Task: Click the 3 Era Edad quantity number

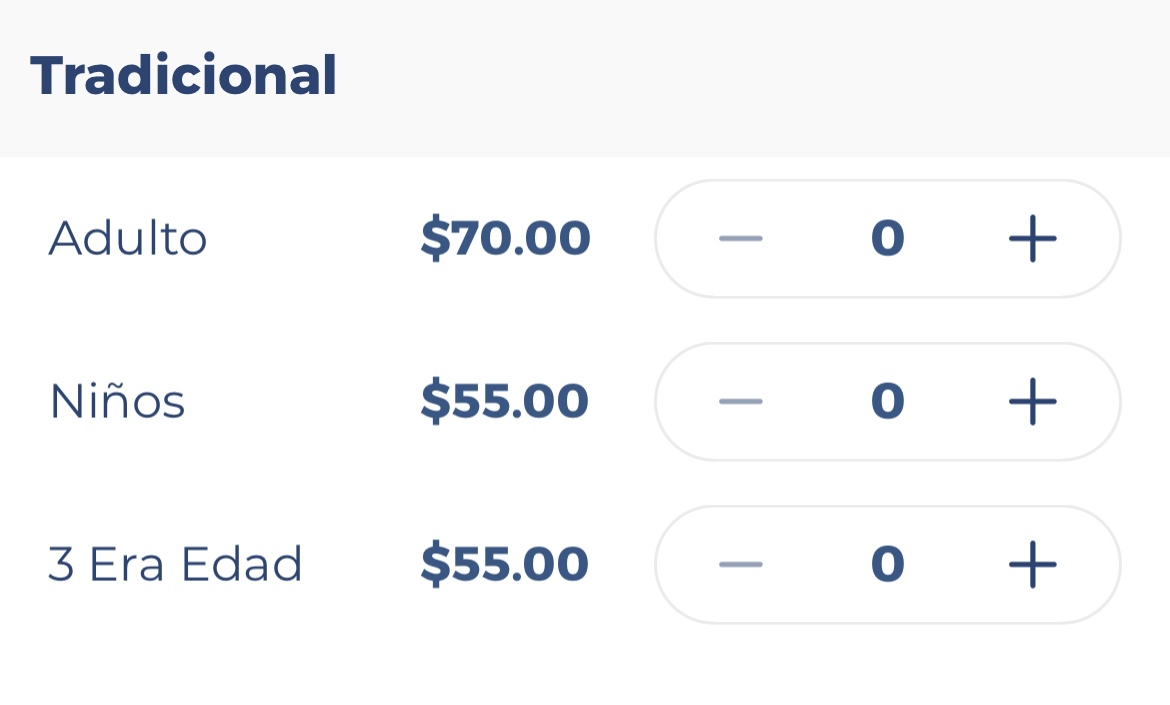Action: tap(887, 565)
